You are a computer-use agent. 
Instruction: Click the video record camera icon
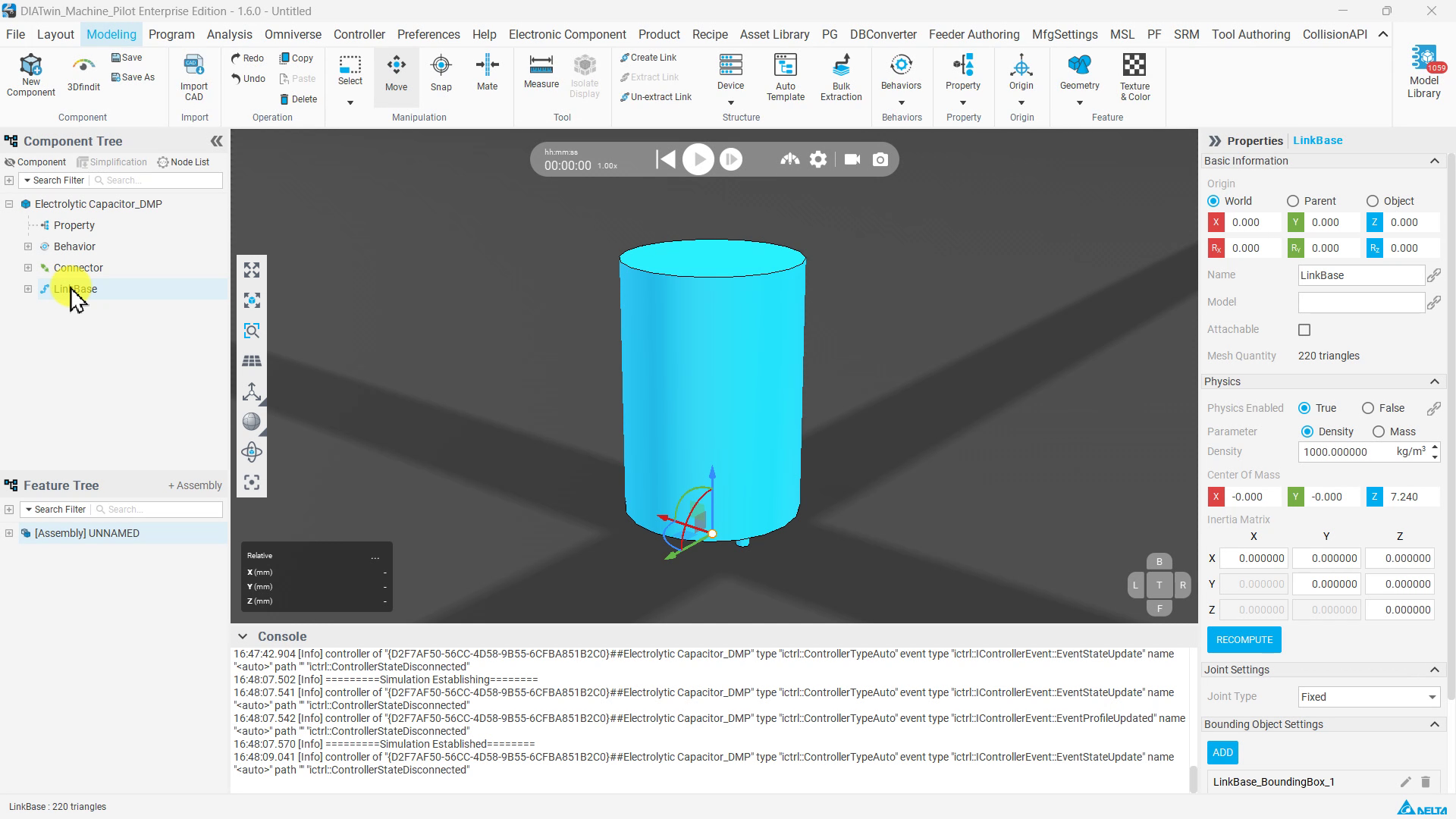[852, 159]
